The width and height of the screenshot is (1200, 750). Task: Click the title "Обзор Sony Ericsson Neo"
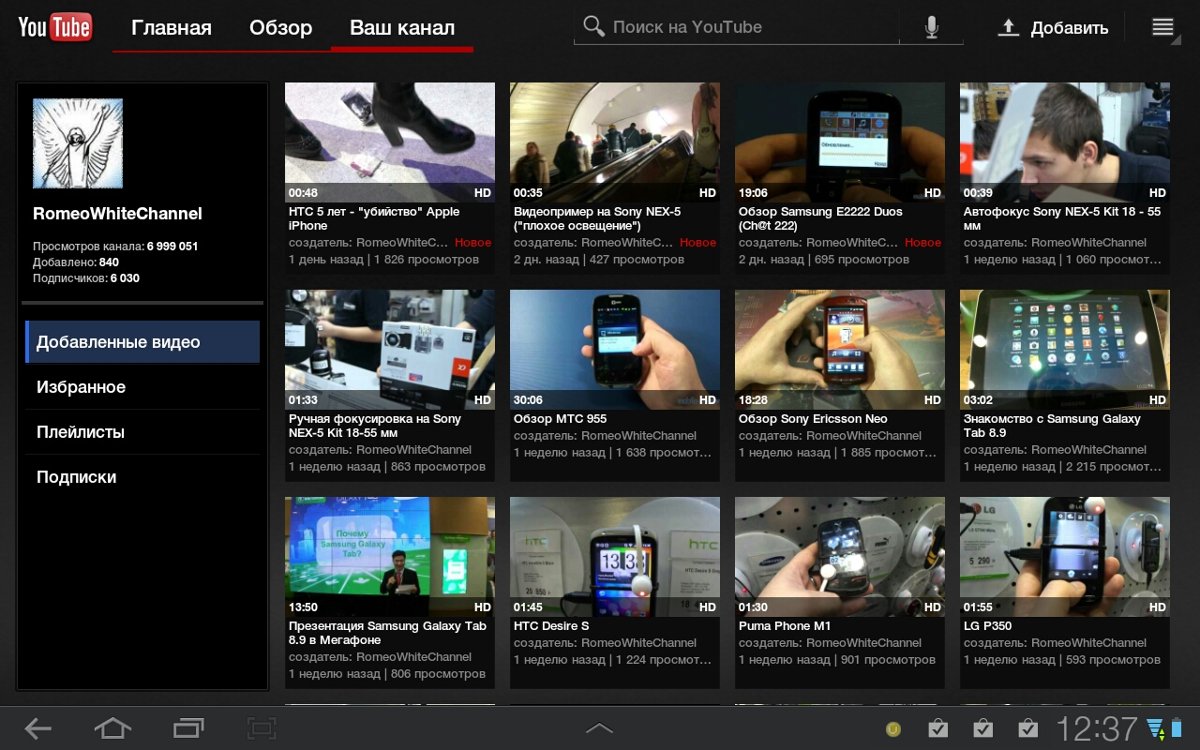click(813, 419)
